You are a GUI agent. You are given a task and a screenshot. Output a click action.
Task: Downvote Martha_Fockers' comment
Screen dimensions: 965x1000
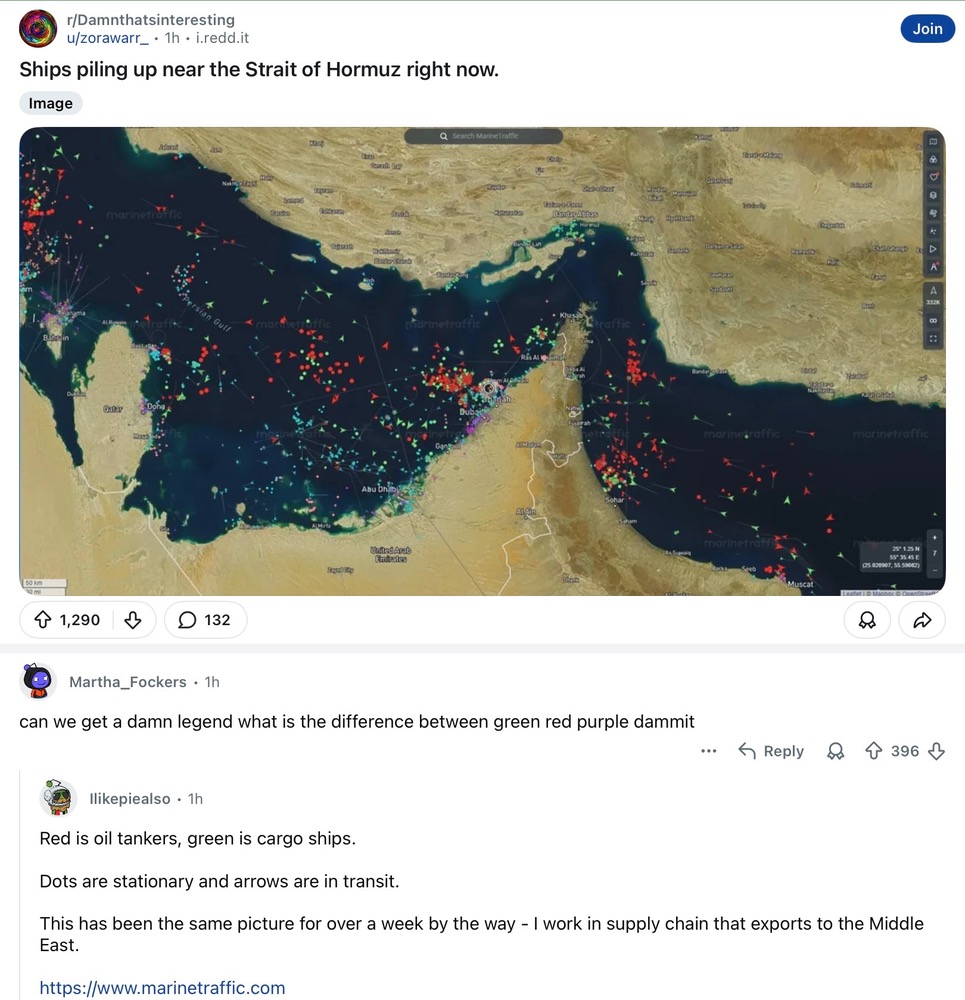coord(937,751)
